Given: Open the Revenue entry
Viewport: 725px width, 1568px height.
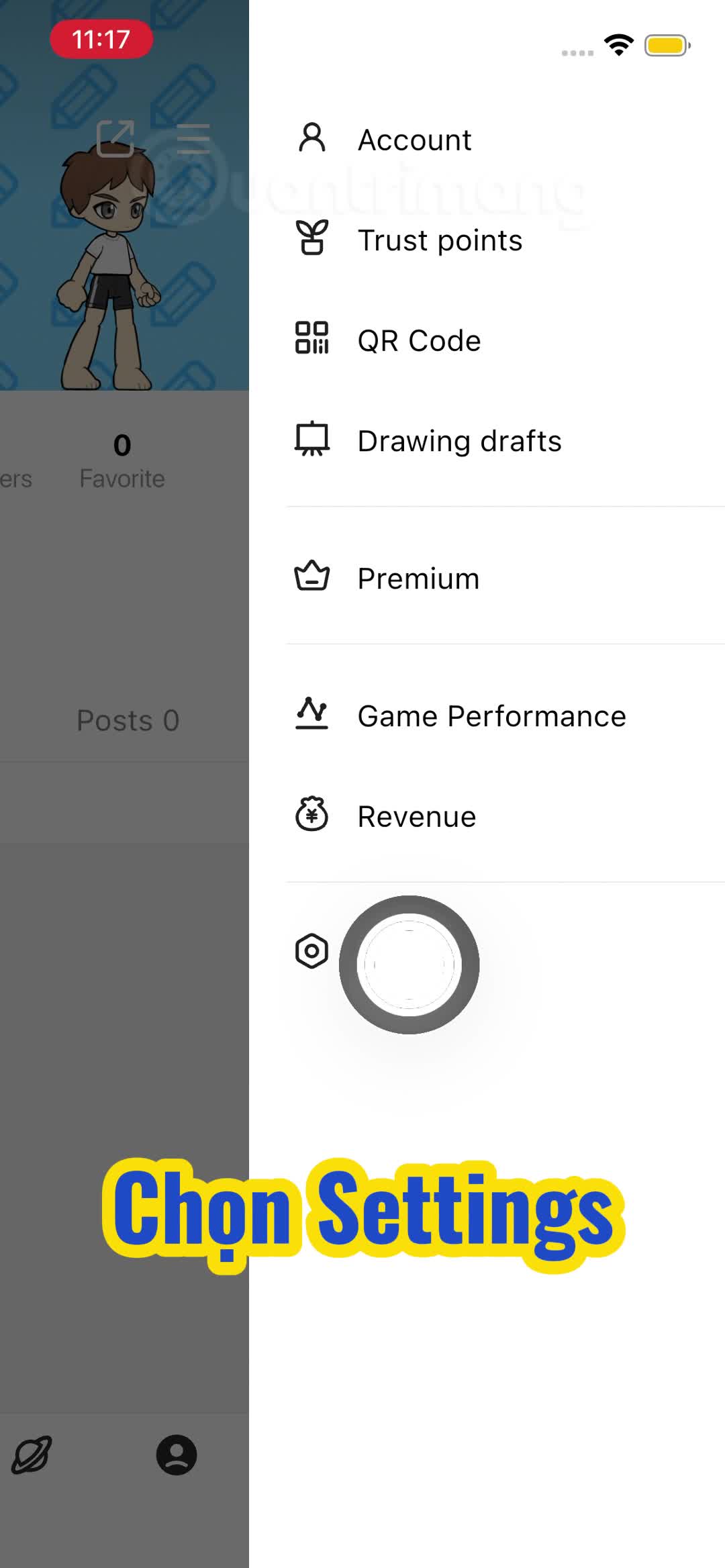Looking at the screenshot, I should [505, 816].
